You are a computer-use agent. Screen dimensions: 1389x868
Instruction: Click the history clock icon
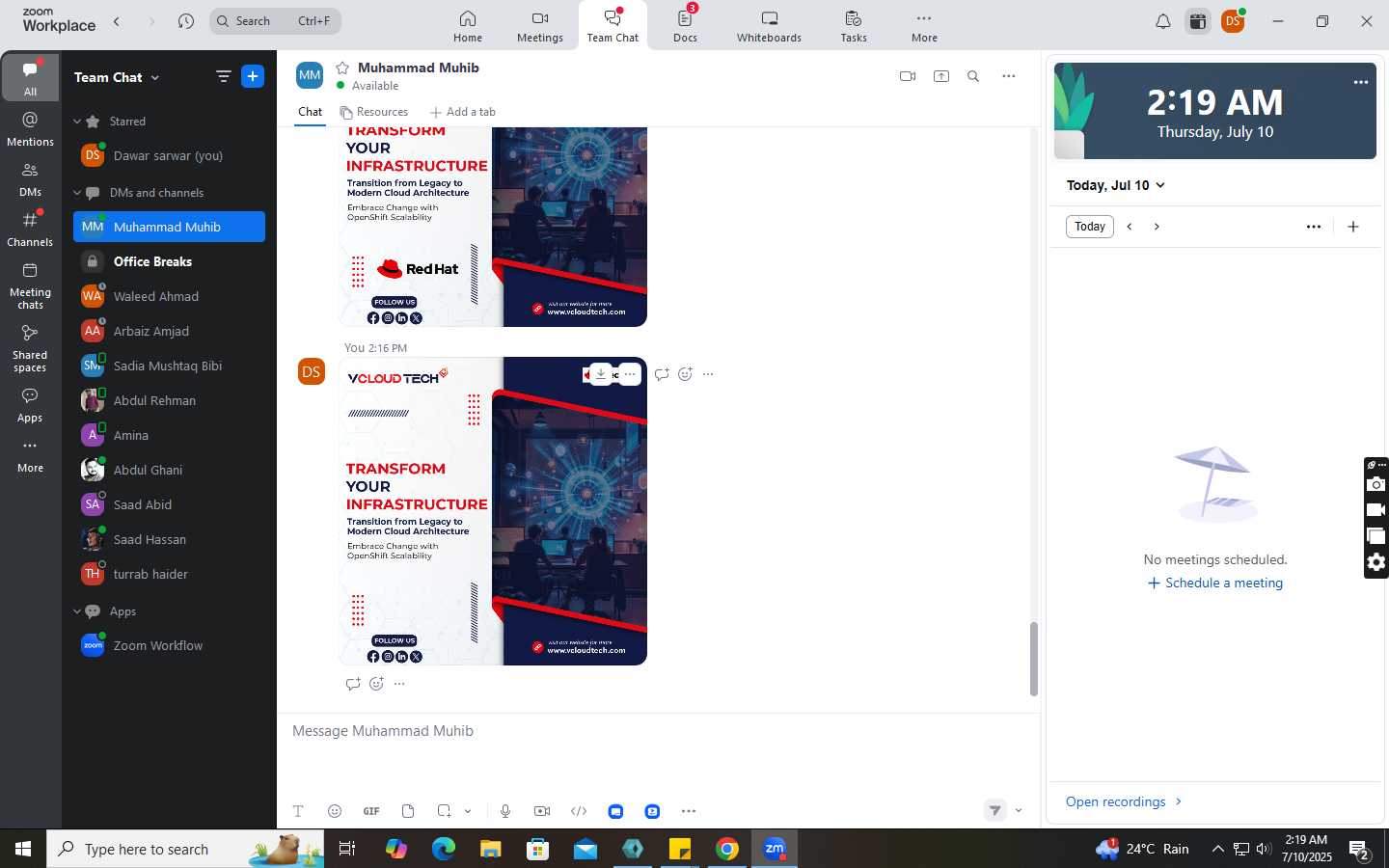[x=186, y=21]
